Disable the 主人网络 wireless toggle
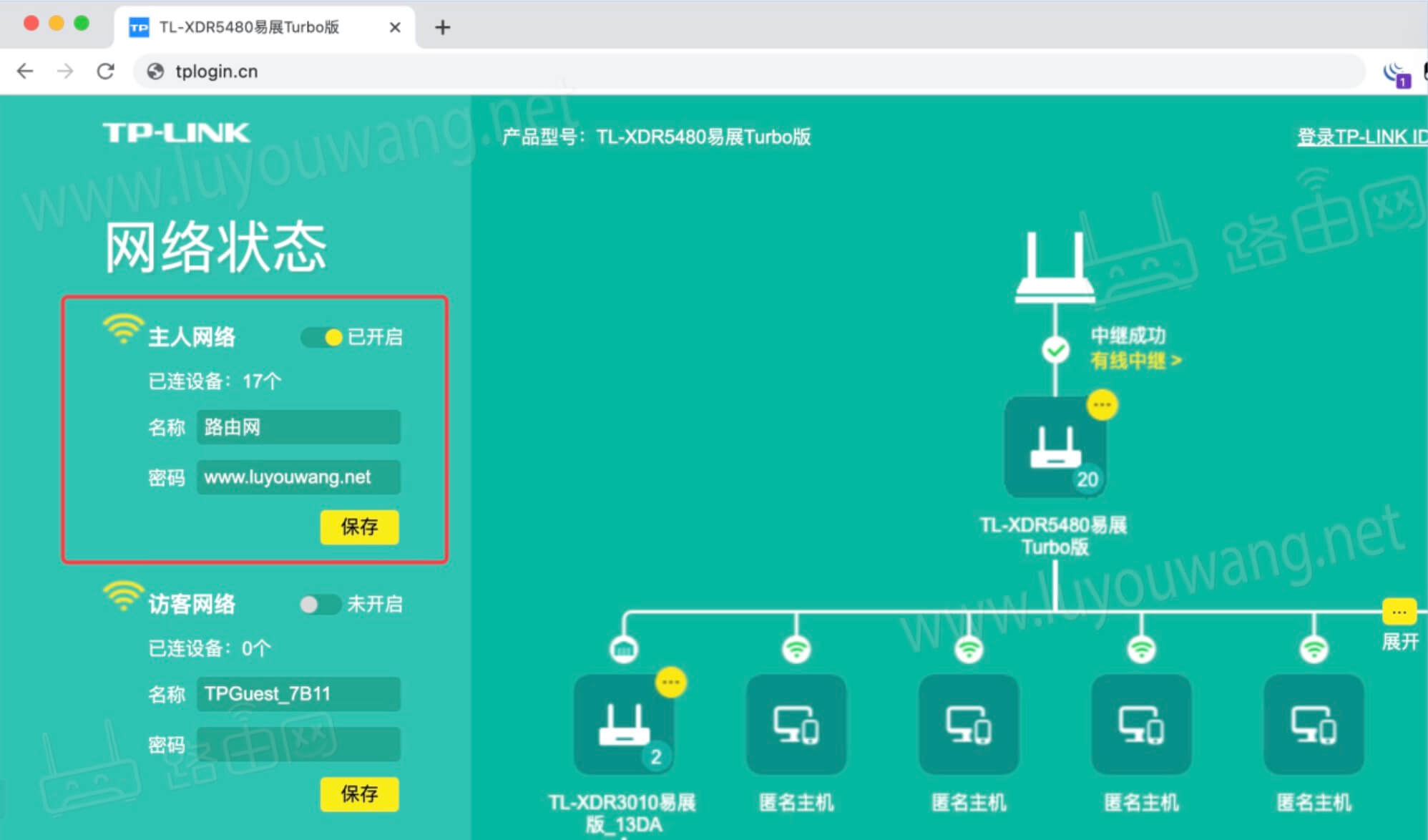1428x840 pixels. coord(321,336)
